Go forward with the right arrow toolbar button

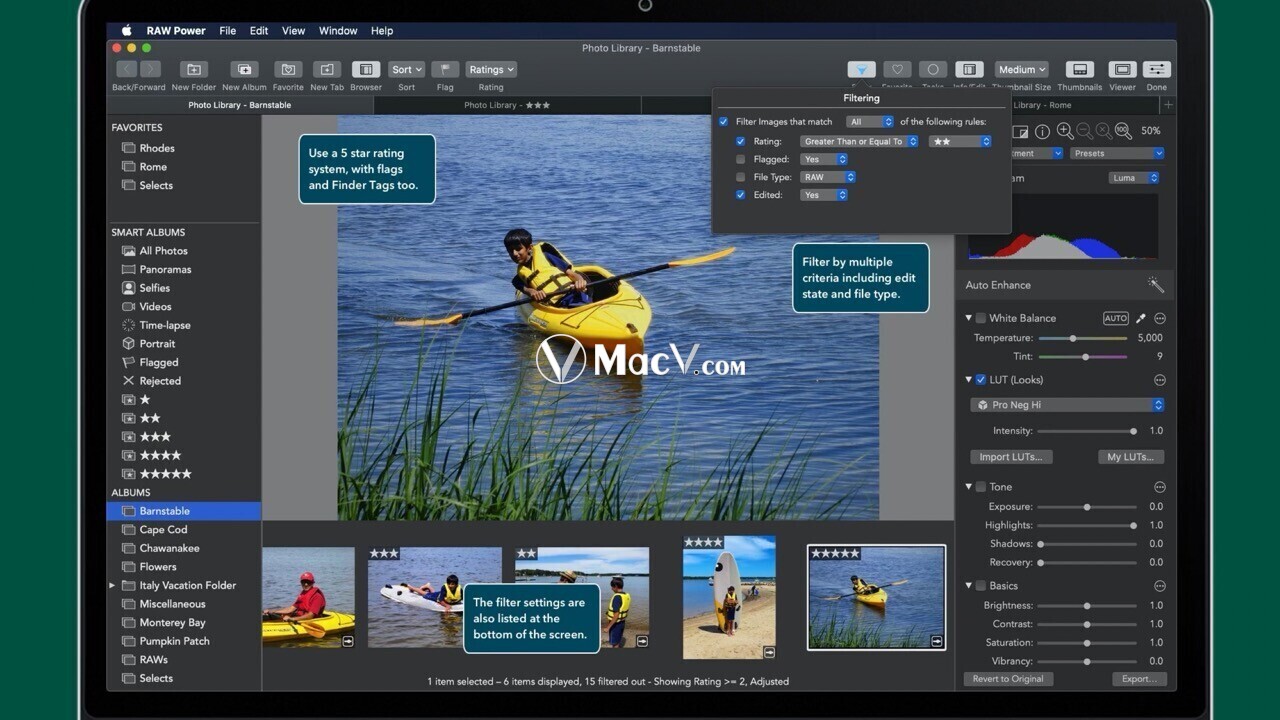pos(151,69)
